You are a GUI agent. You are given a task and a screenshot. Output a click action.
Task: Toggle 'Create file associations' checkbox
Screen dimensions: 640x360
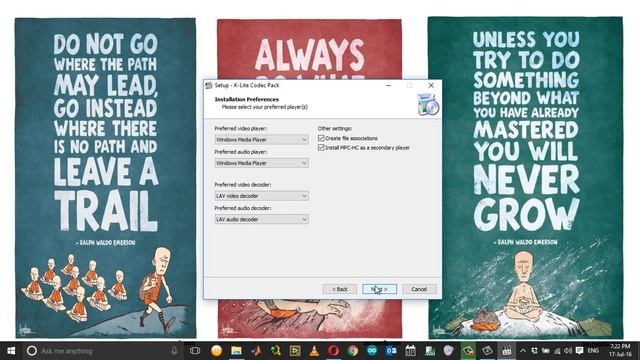pyautogui.click(x=321, y=138)
